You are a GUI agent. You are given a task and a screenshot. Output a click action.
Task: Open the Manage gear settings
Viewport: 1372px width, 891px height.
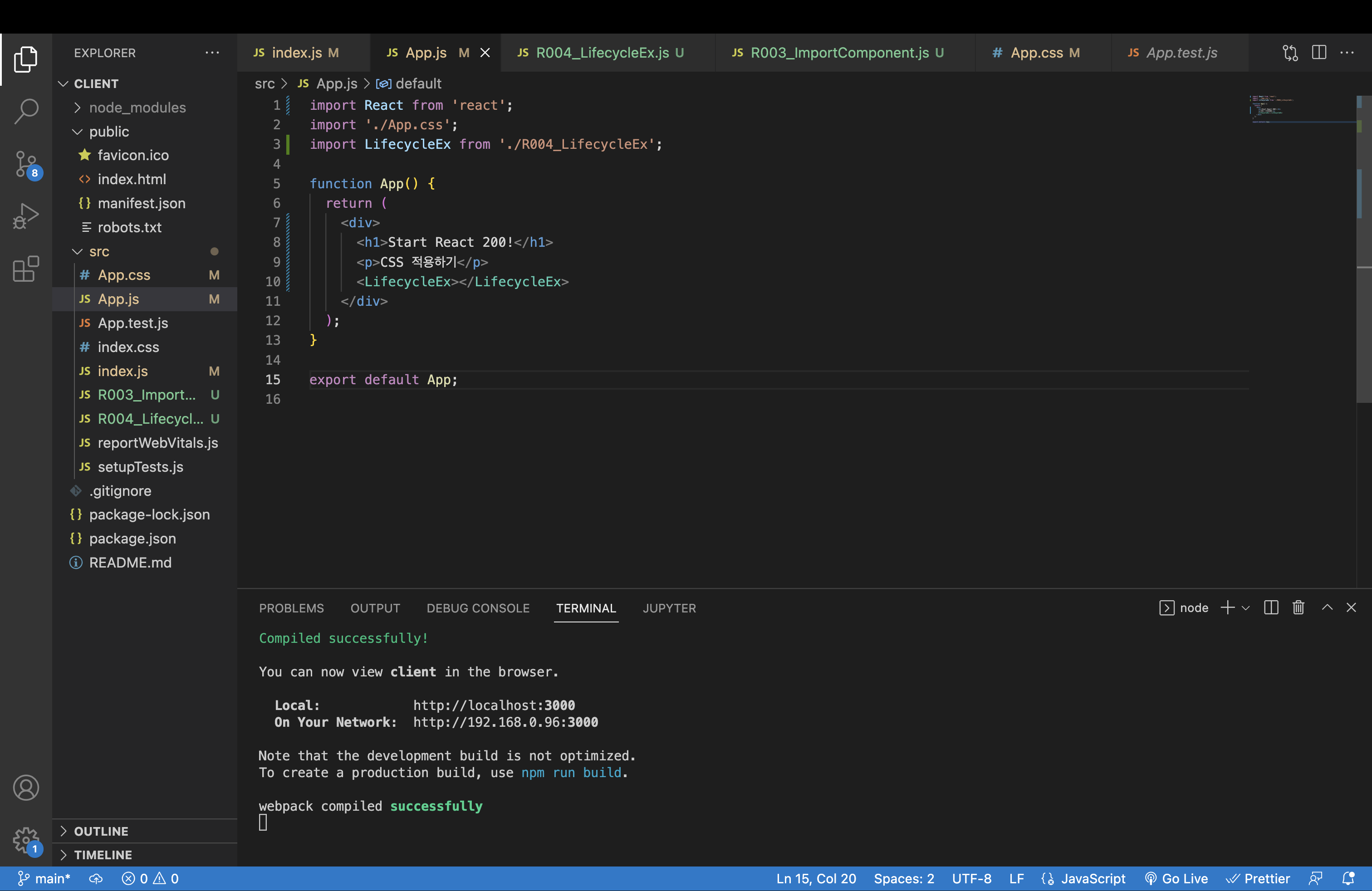[26, 840]
